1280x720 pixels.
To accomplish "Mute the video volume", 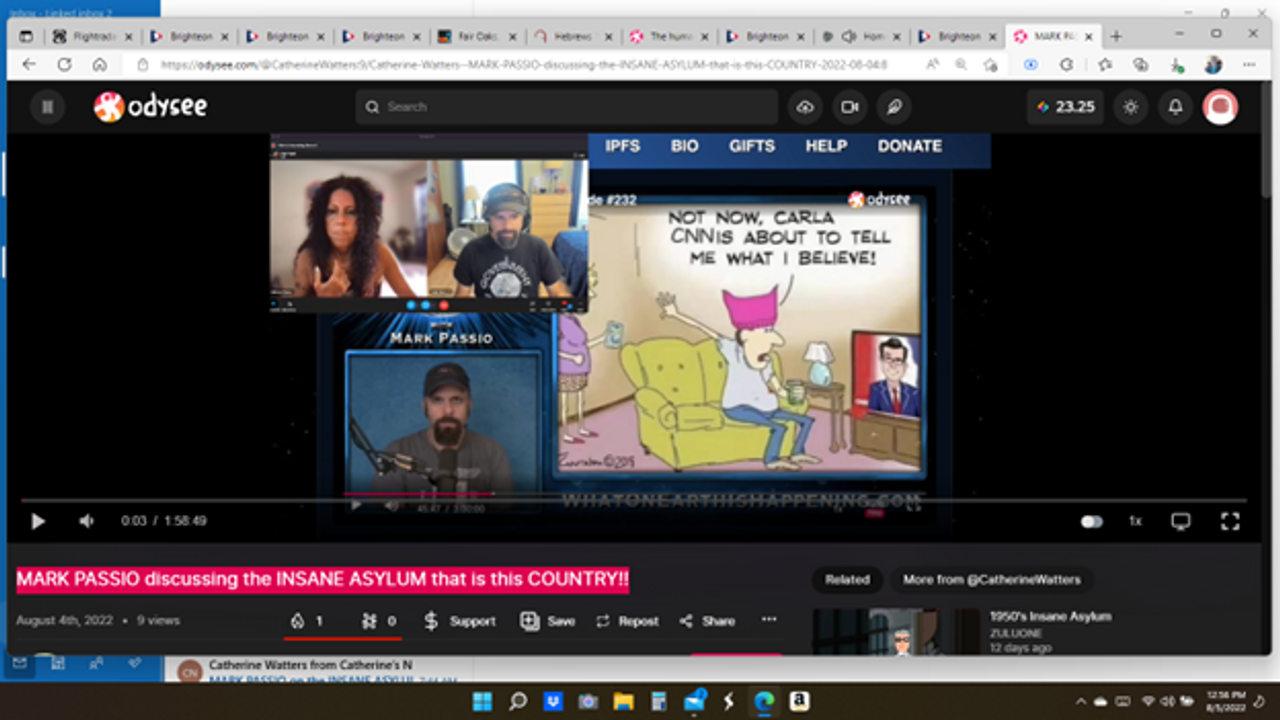I will pos(87,521).
